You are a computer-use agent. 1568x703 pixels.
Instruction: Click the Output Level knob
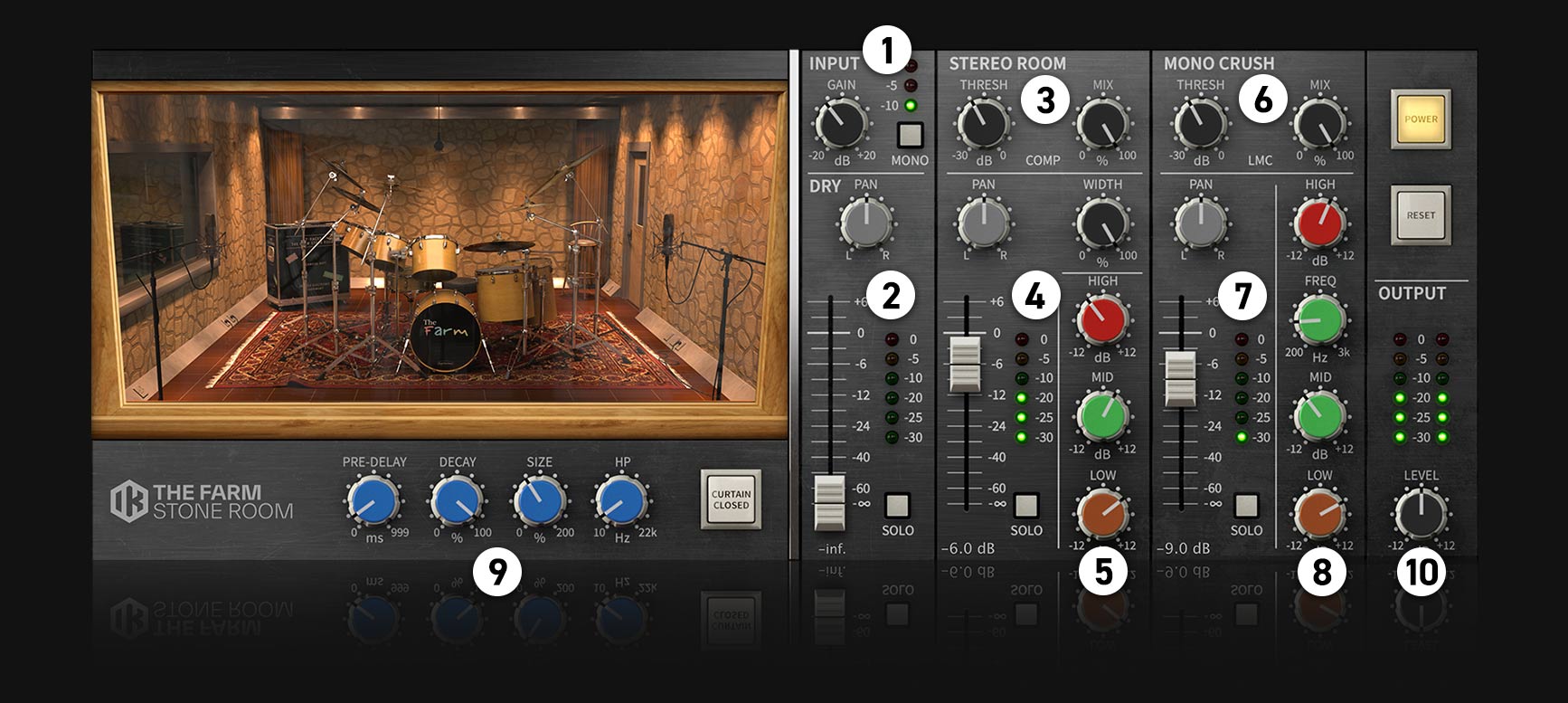(x=1421, y=514)
